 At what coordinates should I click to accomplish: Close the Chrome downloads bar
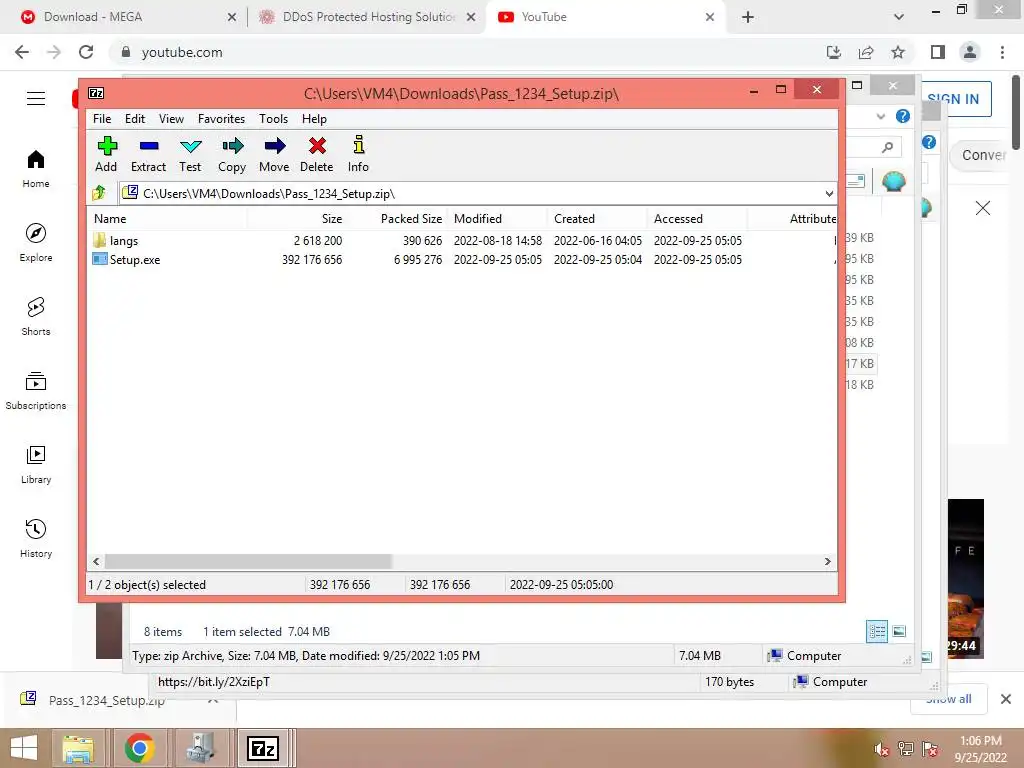pyautogui.click(x=1006, y=699)
